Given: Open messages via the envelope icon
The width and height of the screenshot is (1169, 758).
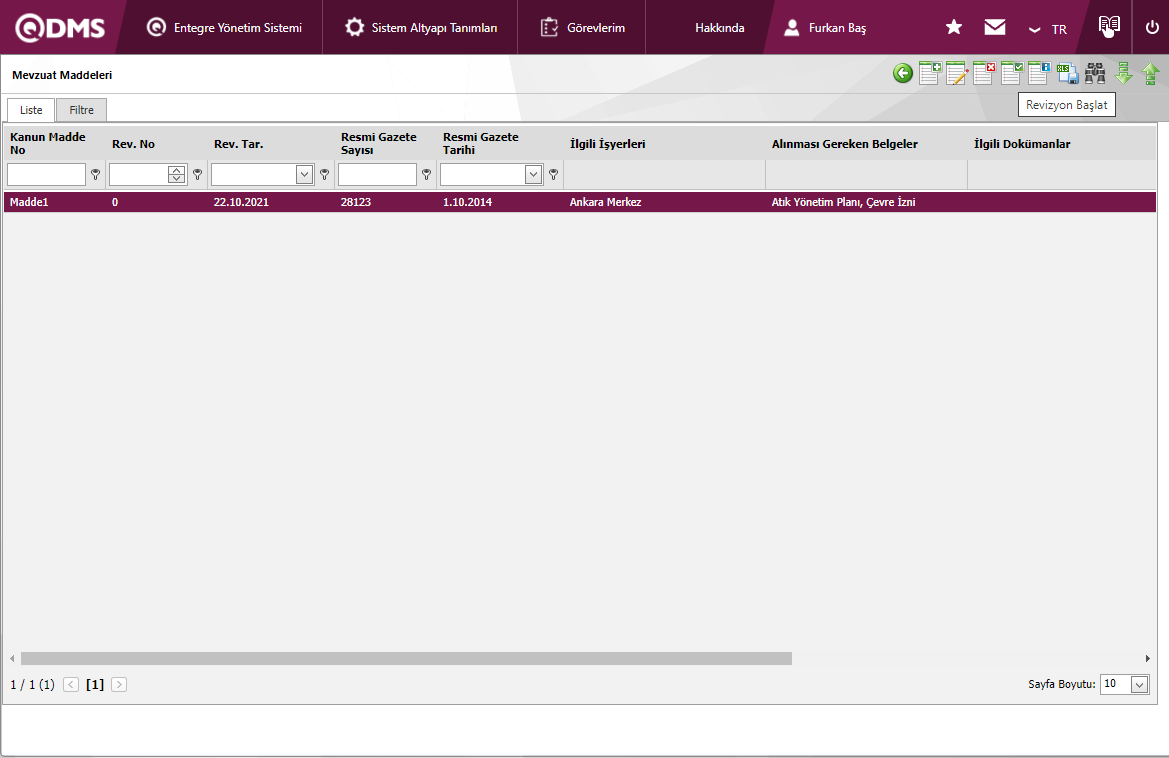Looking at the screenshot, I should click(x=995, y=28).
